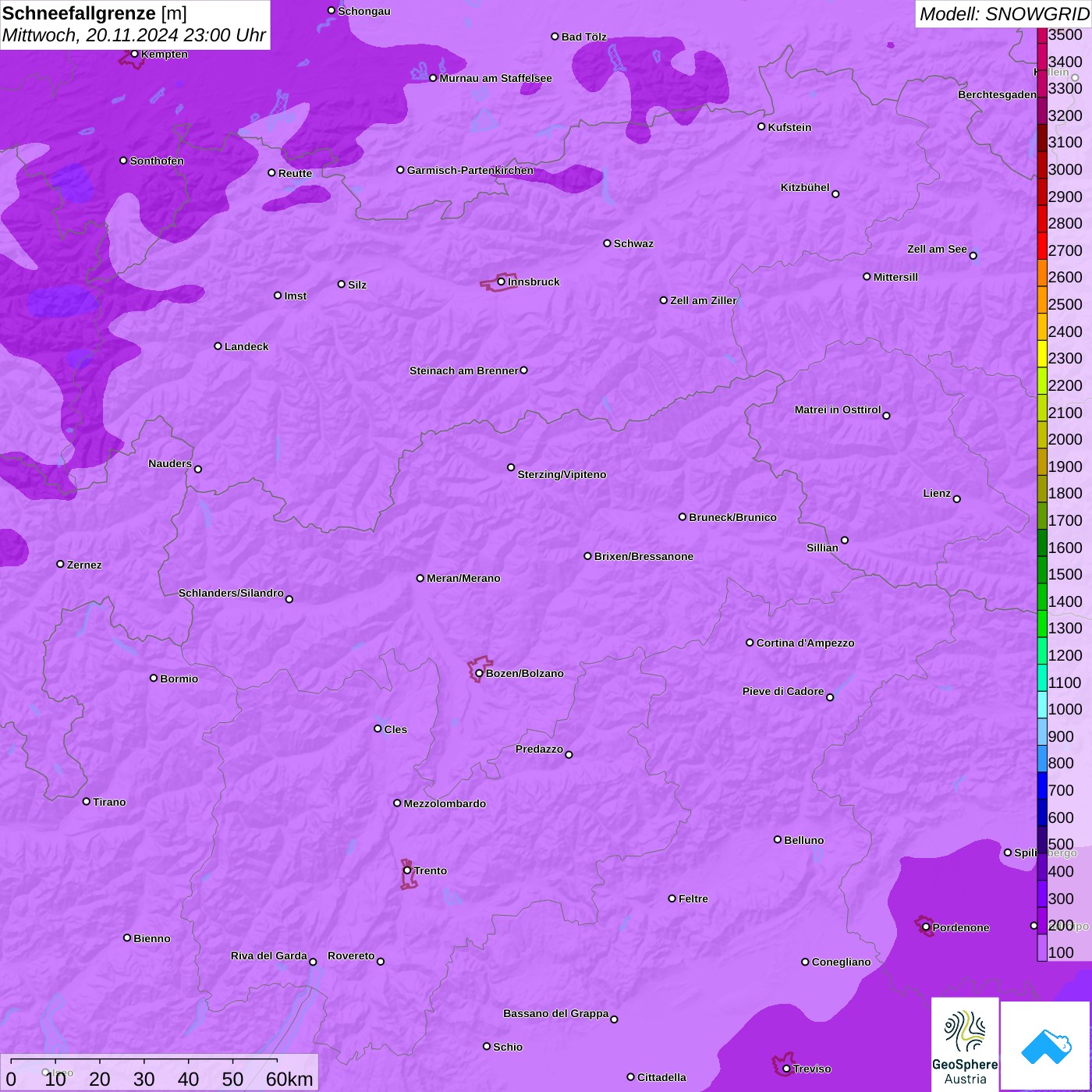Click the Tirano location marker
Screen dimensions: 1092x1092
(87, 801)
